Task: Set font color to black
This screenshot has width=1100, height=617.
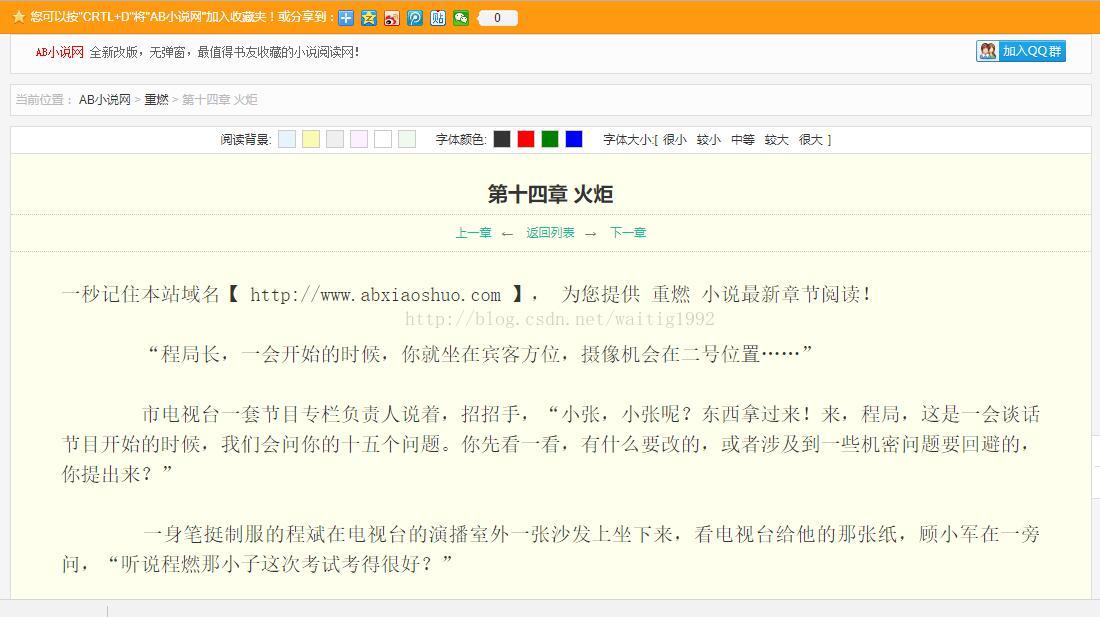Action: coord(502,139)
